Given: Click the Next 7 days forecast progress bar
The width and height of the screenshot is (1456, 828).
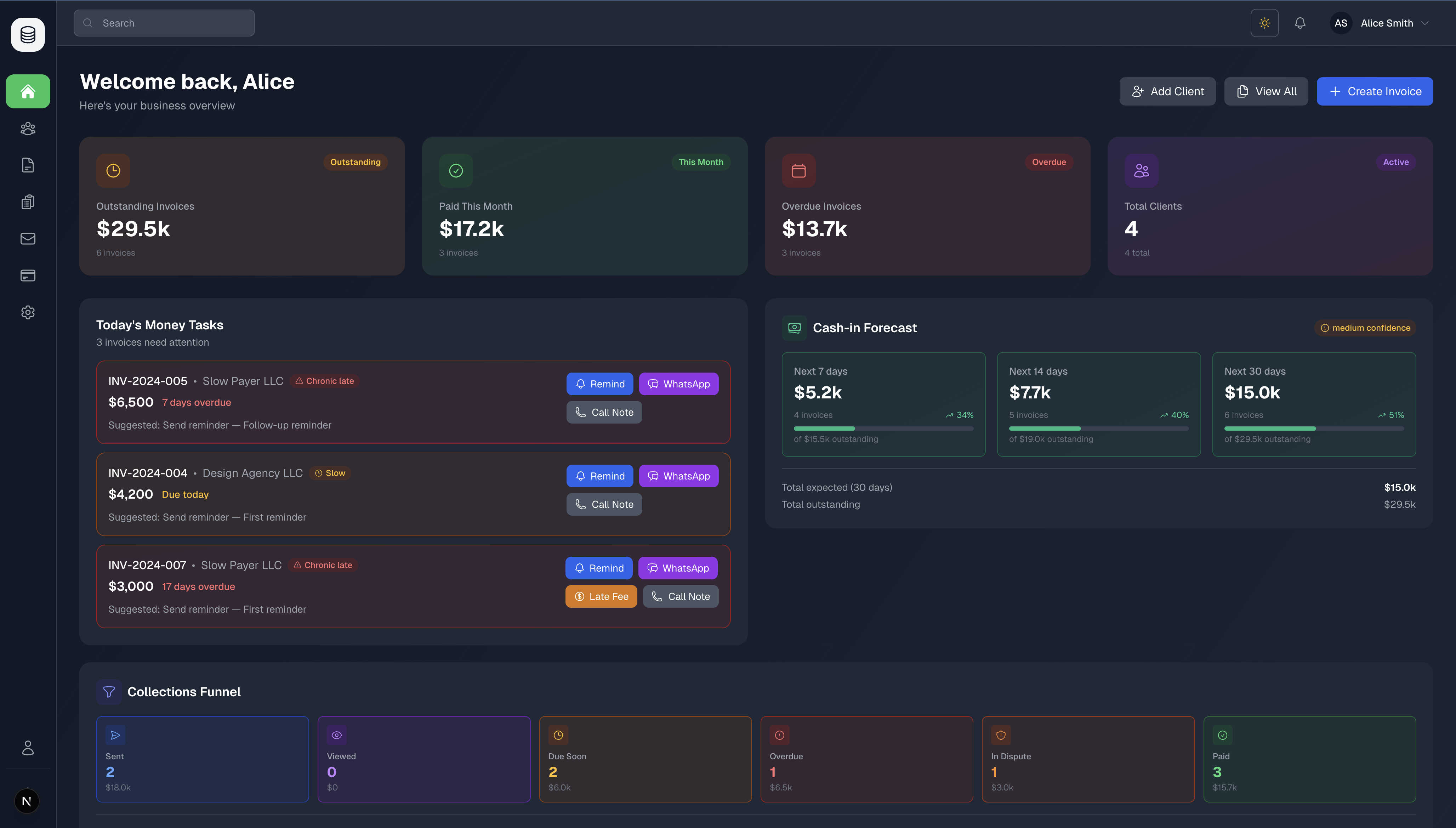Looking at the screenshot, I should tap(883, 428).
